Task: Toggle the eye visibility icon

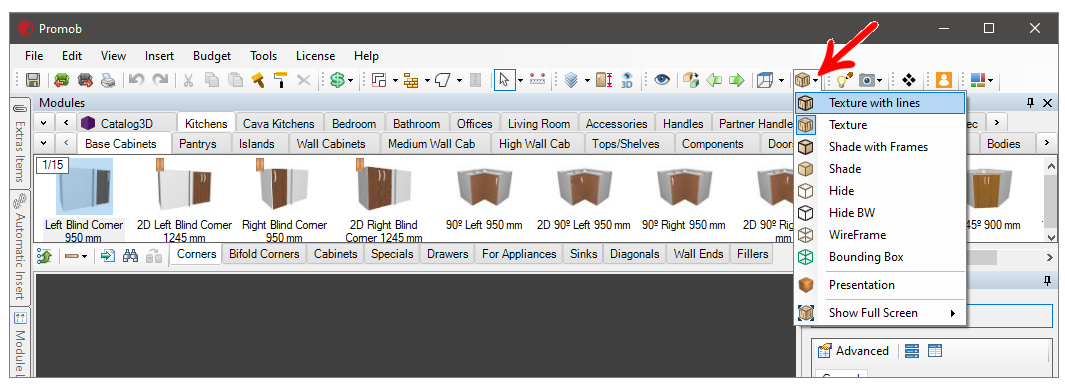Action: [x=662, y=80]
